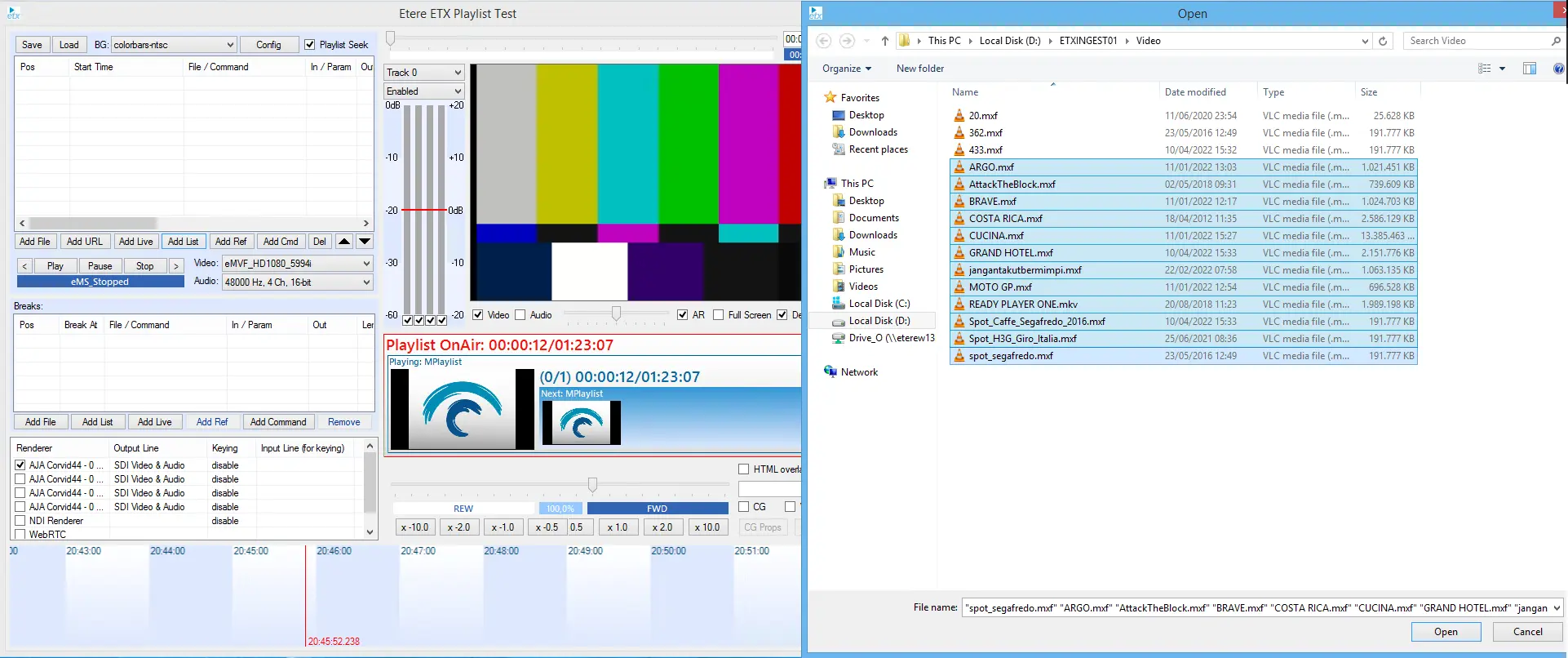The width and height of the screenshot is (1568, 658).
Task: Click the refresh icon beside address bar
Action: [x=1383, y=41]
